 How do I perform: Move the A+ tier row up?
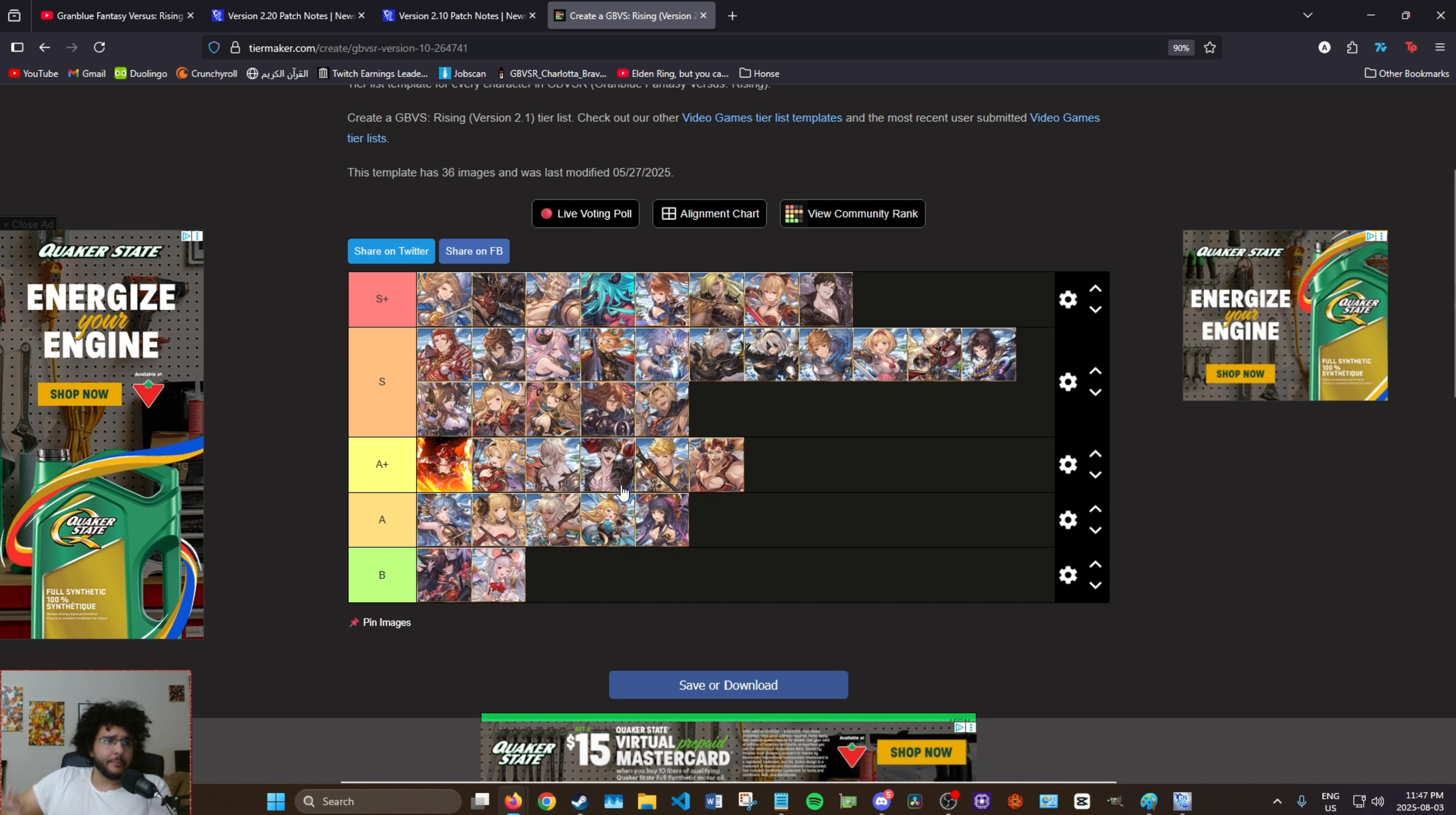tap(1095, 454)
